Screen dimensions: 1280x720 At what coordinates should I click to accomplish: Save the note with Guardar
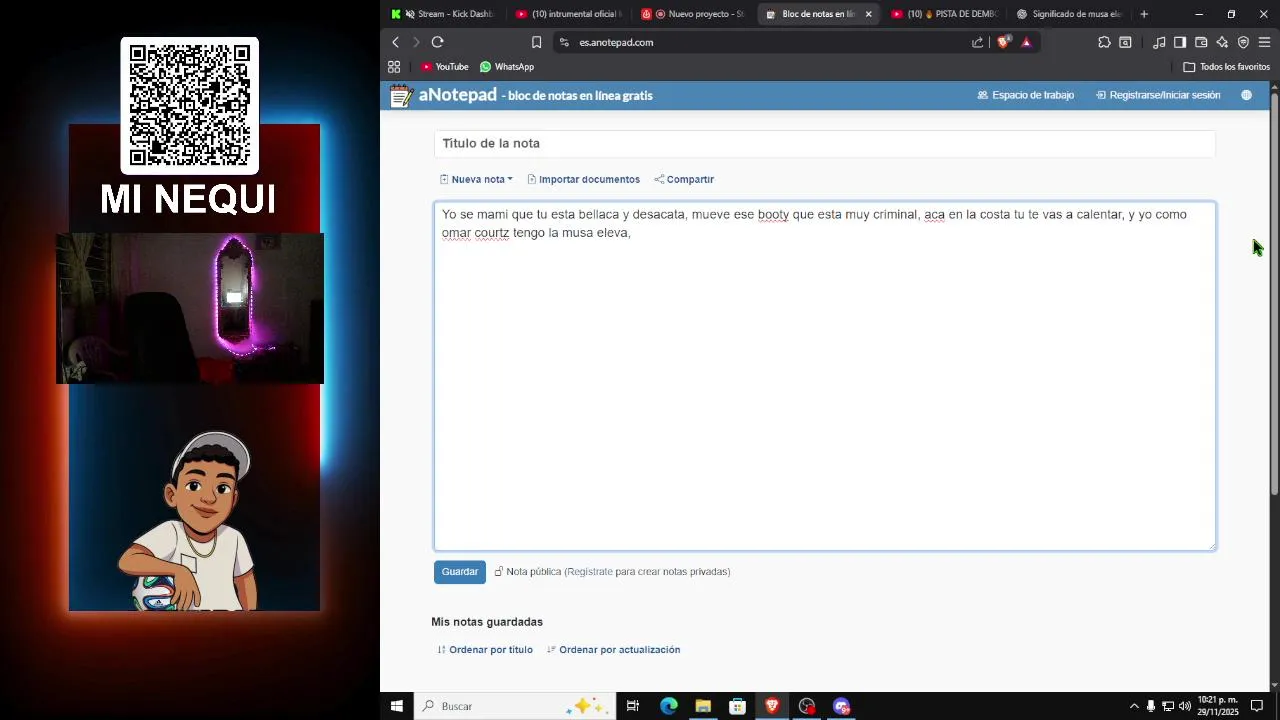(x=460, y=572)
